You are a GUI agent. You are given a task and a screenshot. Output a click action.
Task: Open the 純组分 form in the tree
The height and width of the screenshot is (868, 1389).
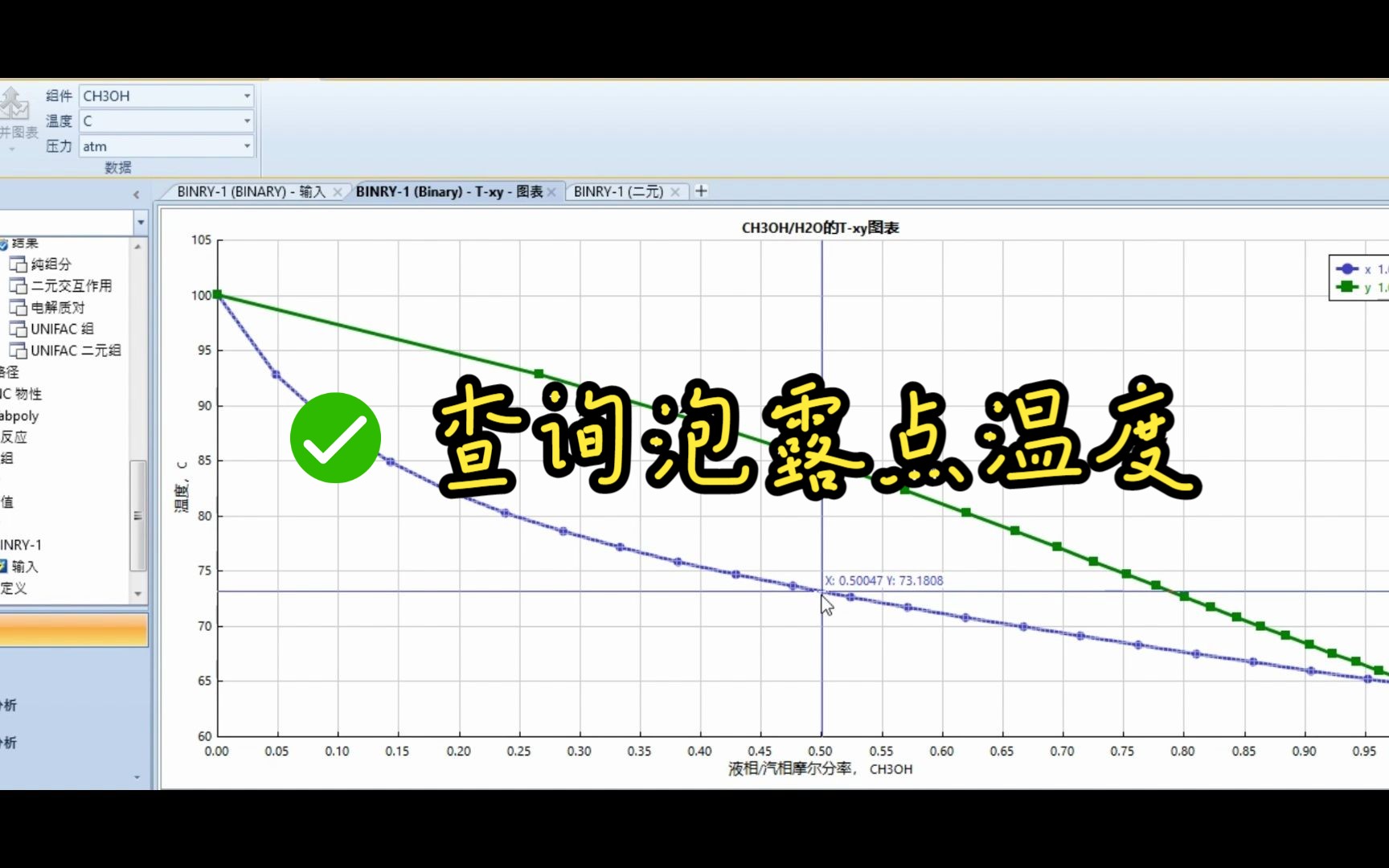click(51, 264)
